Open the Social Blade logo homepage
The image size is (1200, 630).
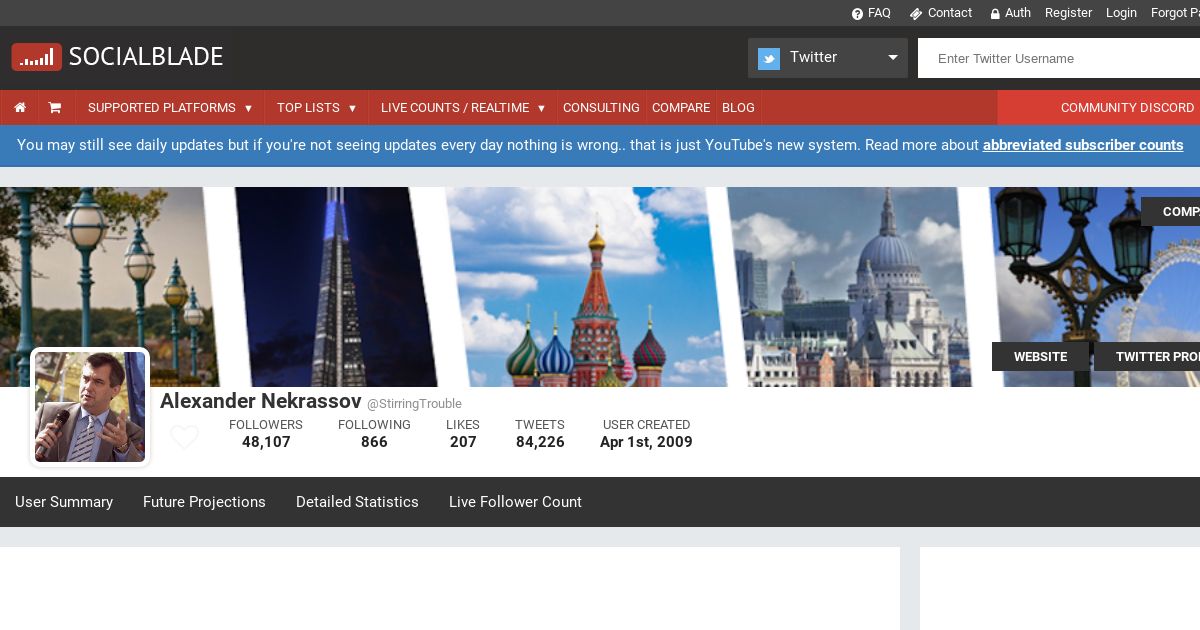click(118, 57)
